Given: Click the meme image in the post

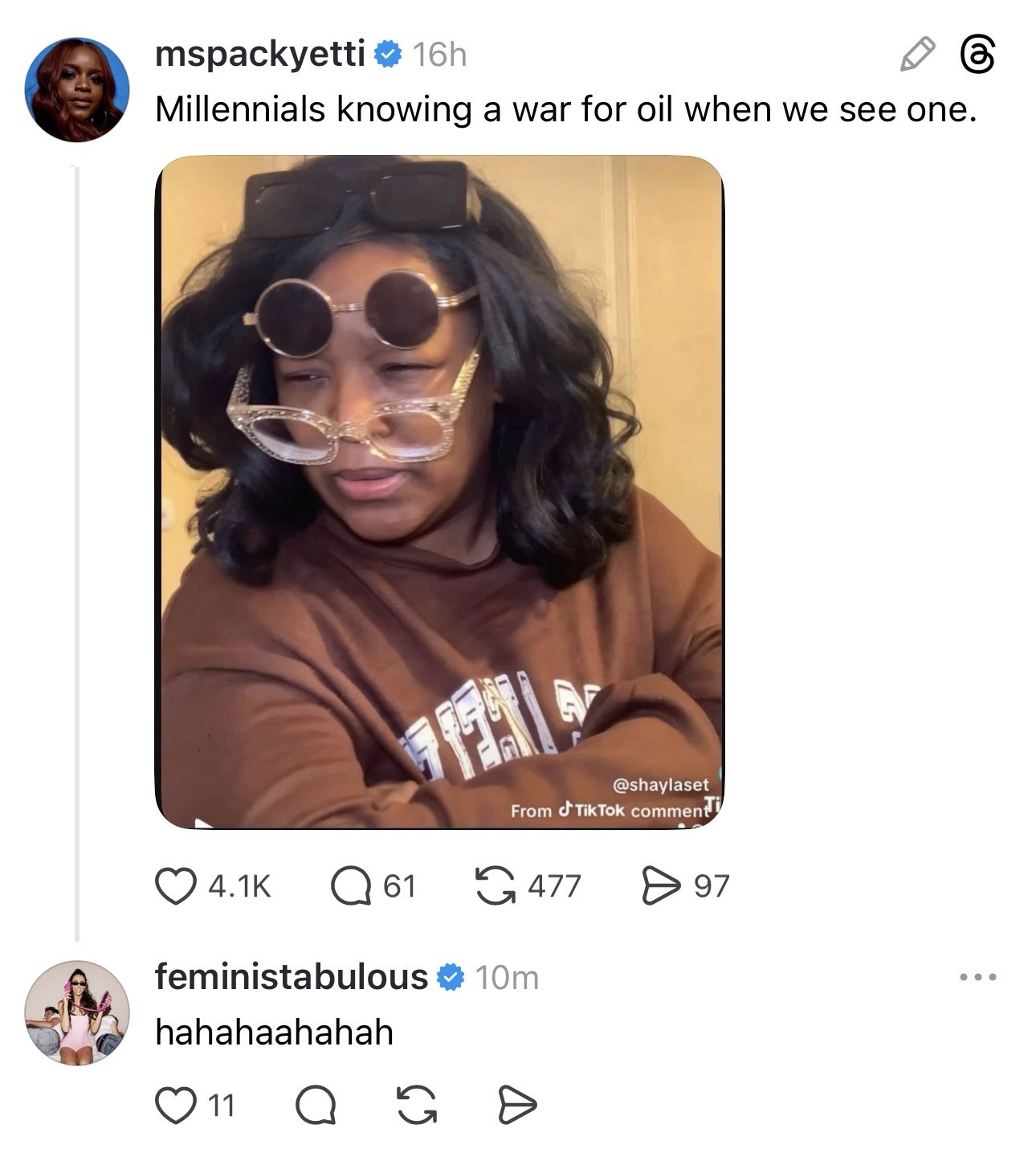Looking at the screenshot, I should pyautogui.click(x=441, y=494).
